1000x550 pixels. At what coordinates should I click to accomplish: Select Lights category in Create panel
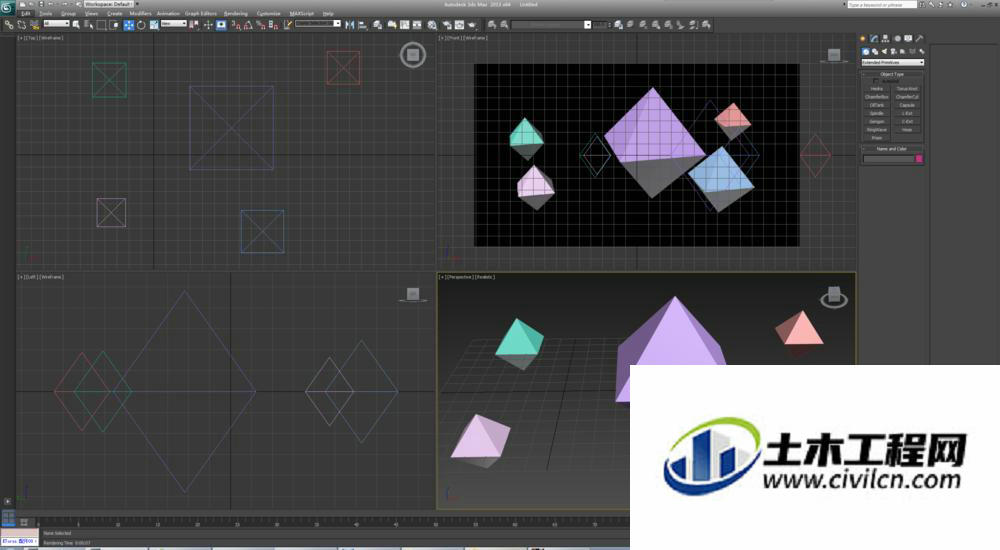884,51
